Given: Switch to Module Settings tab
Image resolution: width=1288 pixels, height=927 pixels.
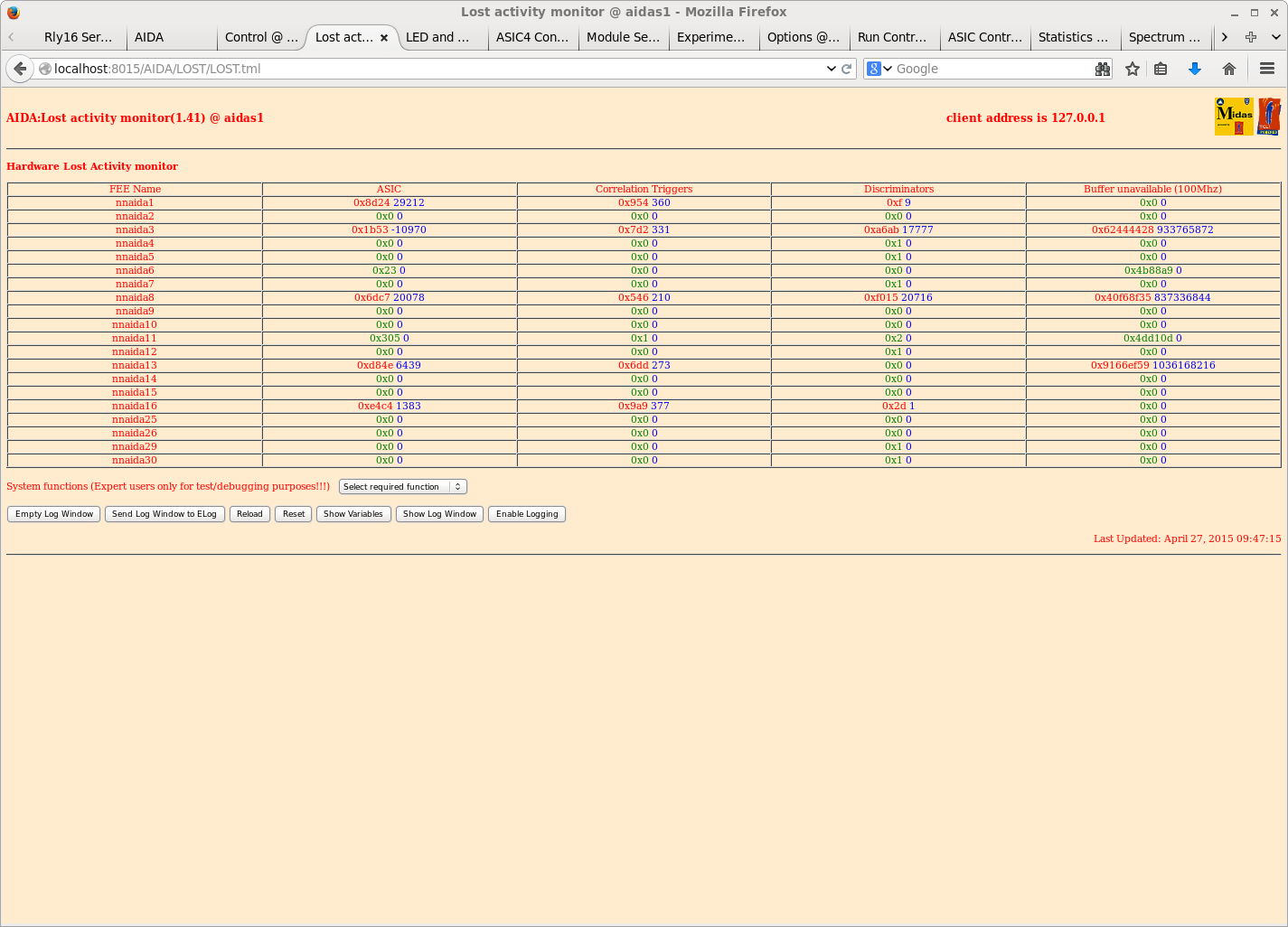Looking at the screenshot, I should coord(623,37).
